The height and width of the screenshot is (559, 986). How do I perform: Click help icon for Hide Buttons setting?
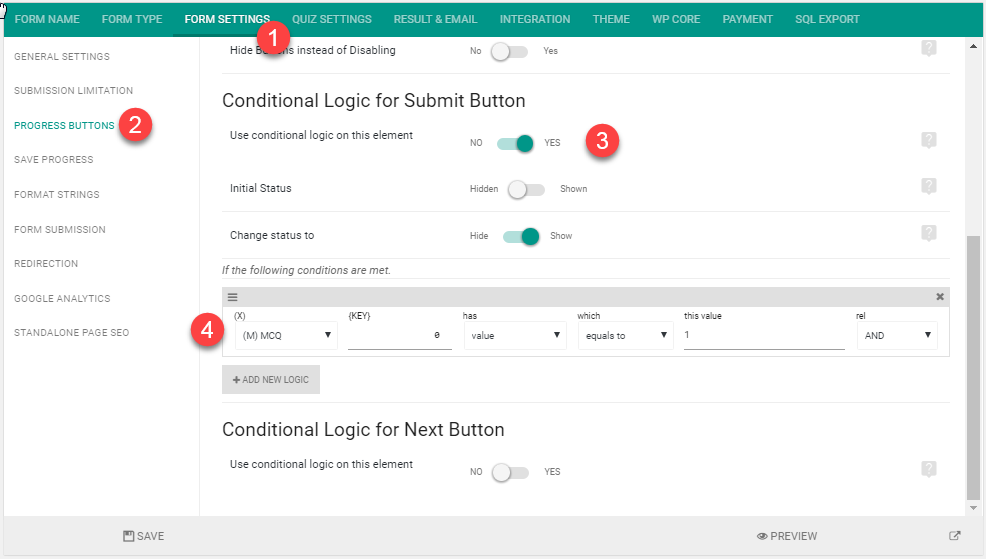coord(928,49)
